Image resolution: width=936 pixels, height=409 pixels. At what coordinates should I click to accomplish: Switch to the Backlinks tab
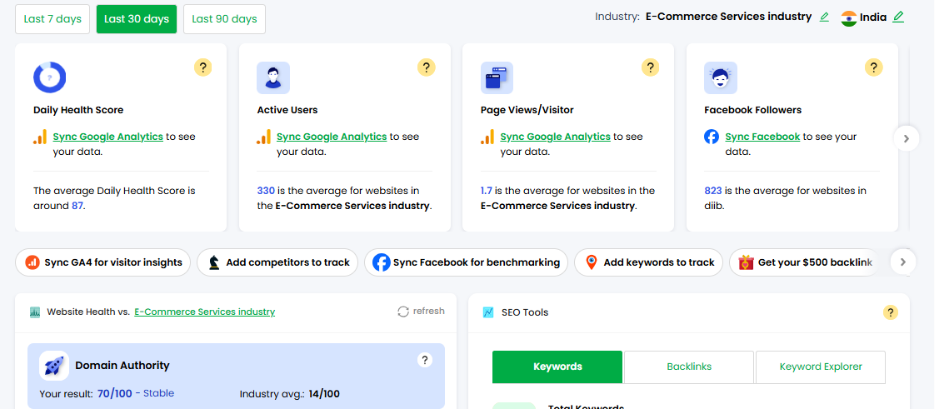click(689, 367)
